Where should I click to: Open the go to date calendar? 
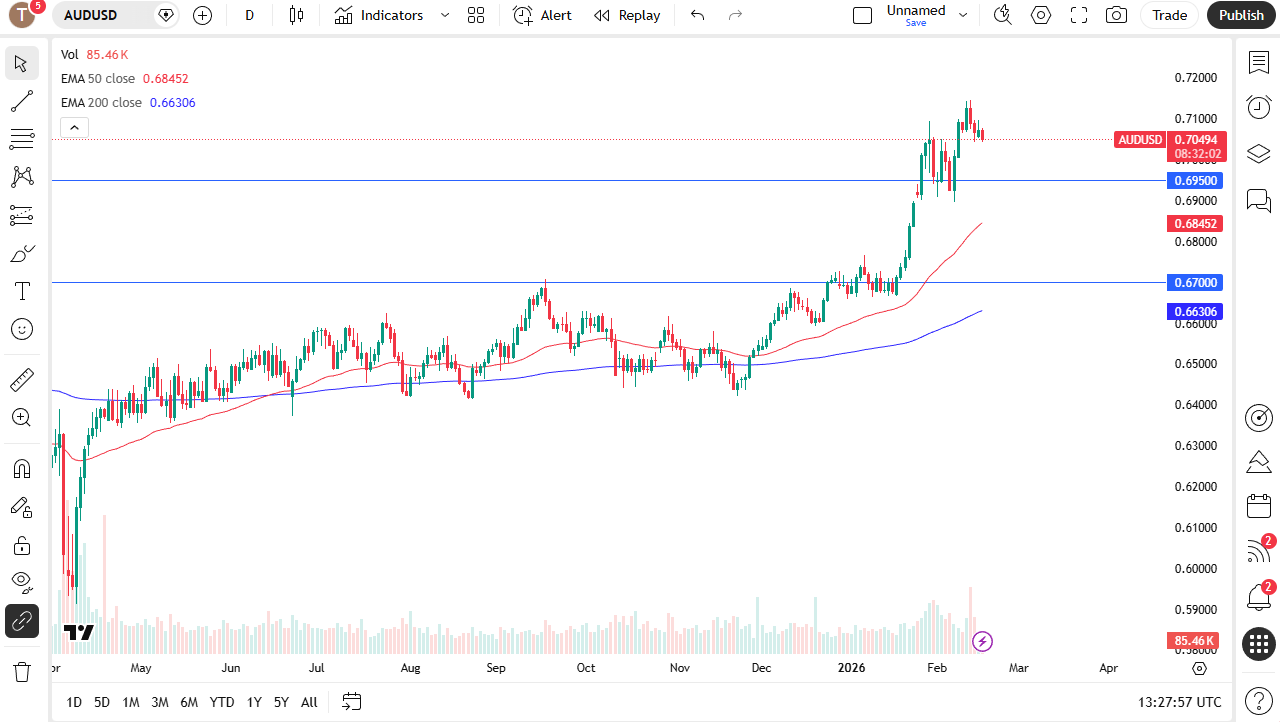(351, 702)
